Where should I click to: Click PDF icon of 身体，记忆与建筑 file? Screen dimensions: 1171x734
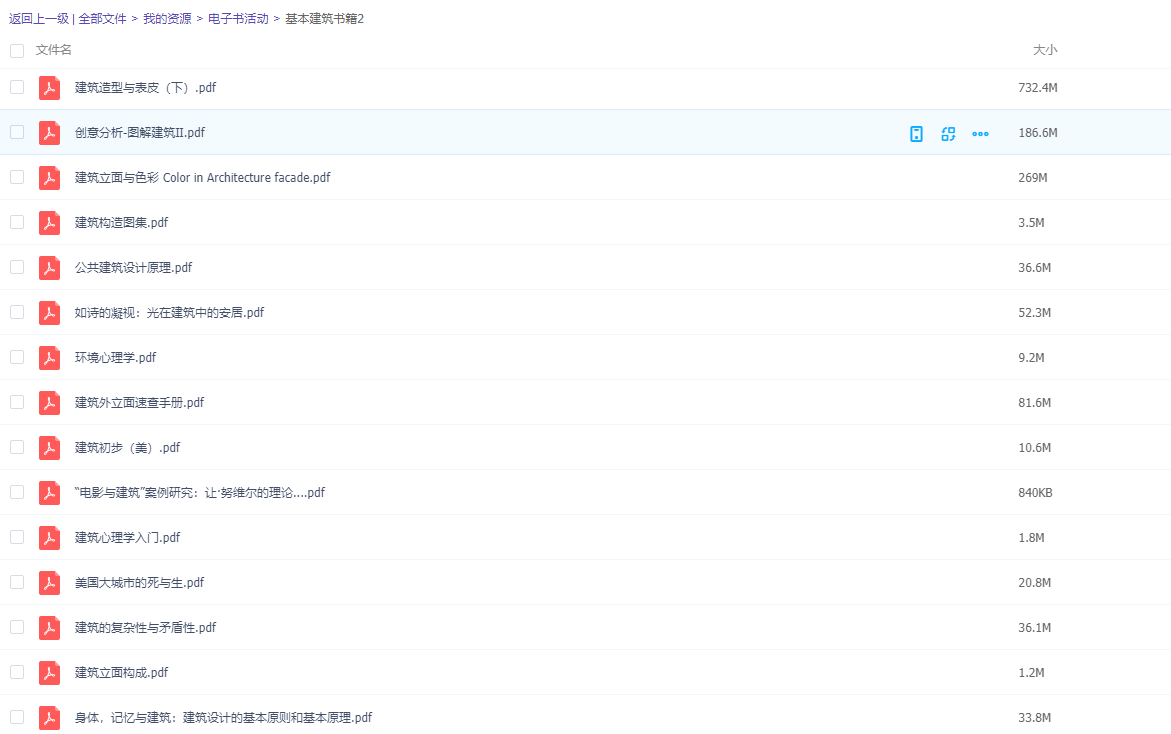click(49, 718)
